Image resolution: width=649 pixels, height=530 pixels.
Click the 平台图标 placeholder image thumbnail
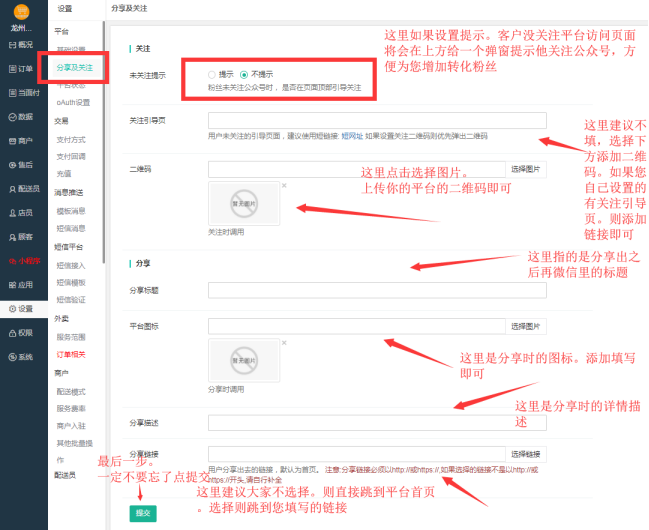tap(244, 360)
